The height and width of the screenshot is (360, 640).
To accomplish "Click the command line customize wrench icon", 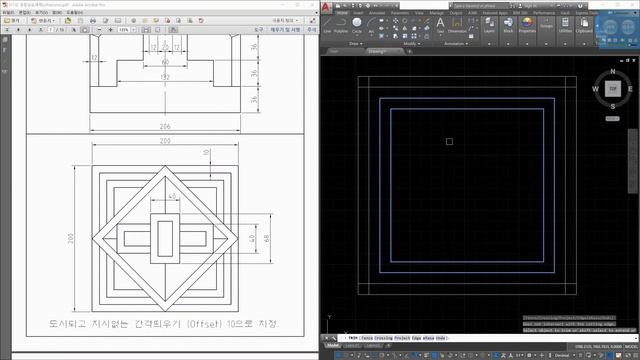I will (x=334, y=338).
